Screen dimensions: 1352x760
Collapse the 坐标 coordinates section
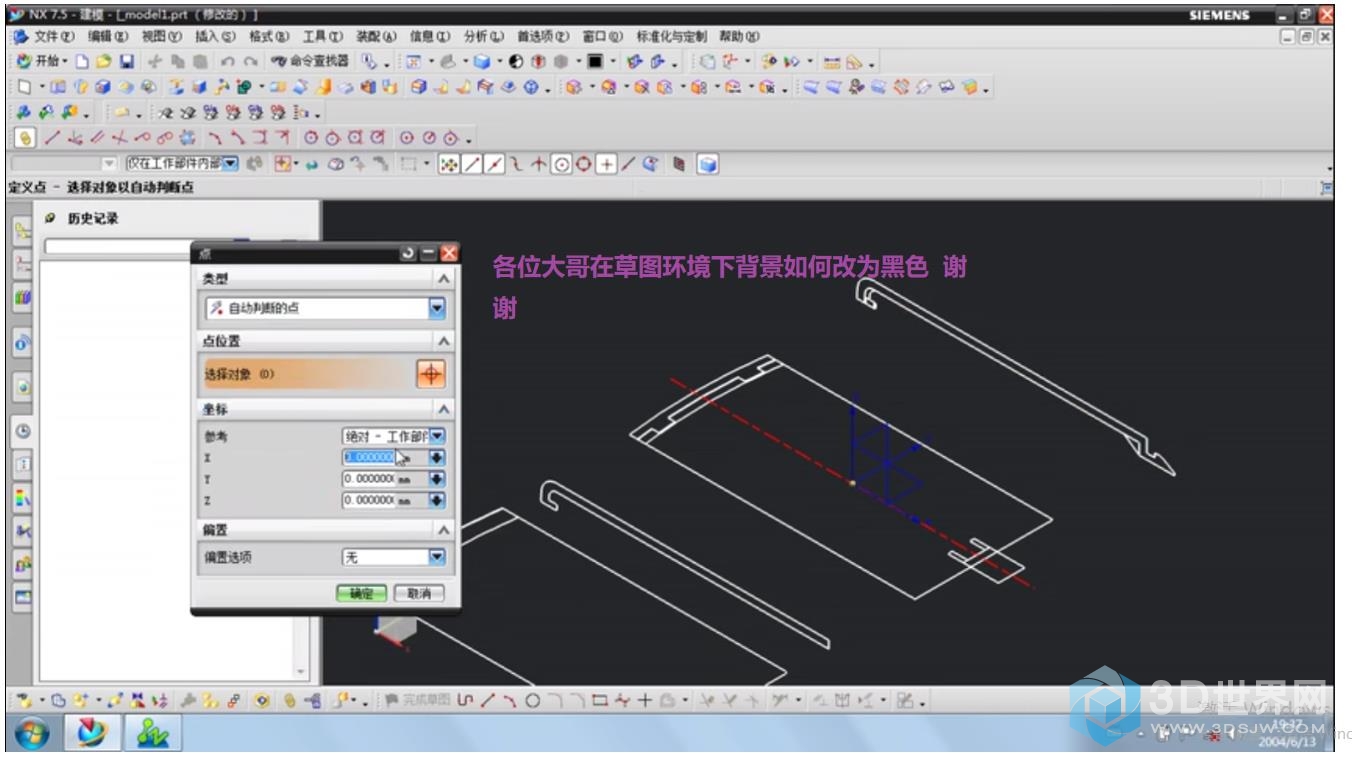coord(444,409)
